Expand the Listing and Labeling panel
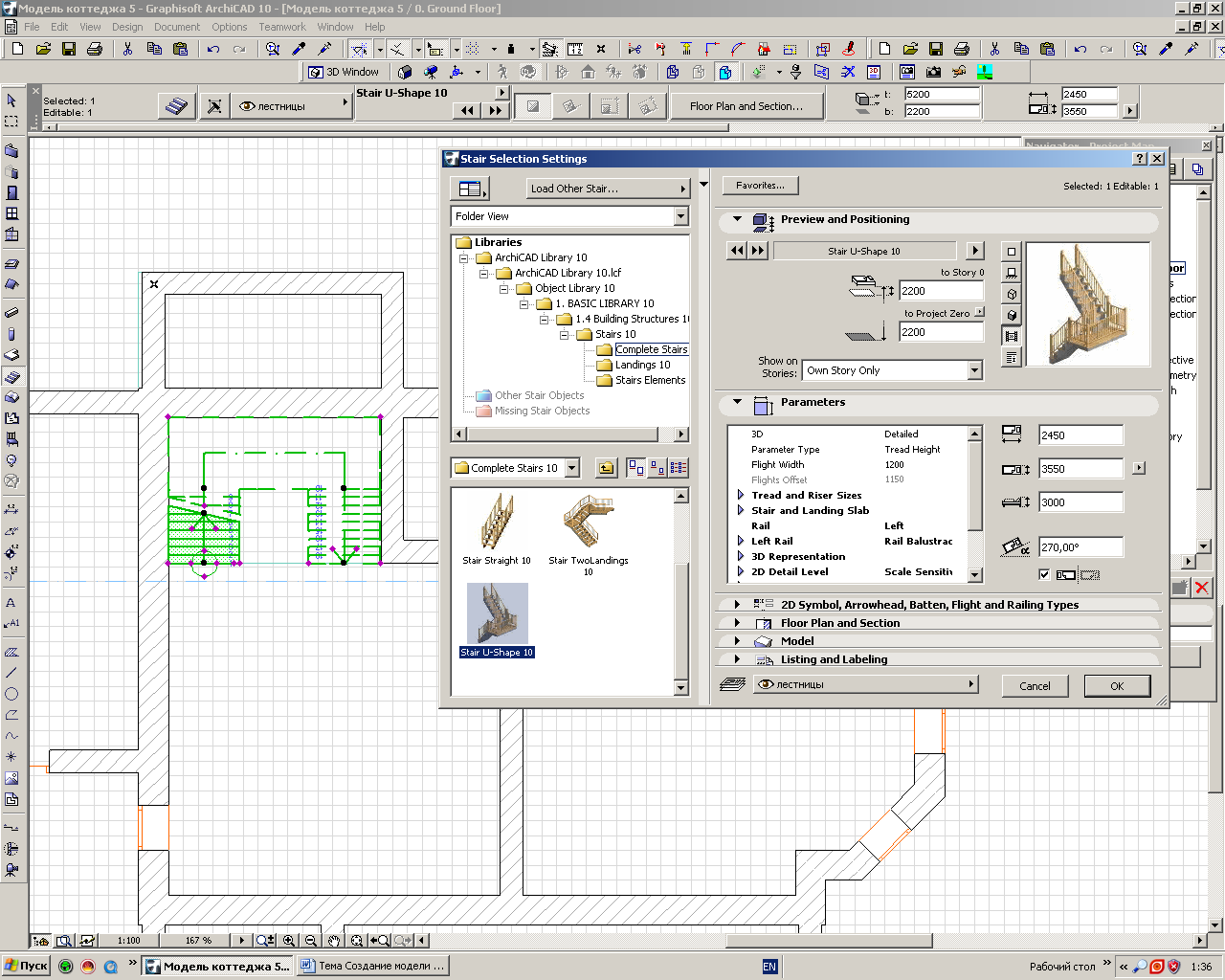 click(737, 659)
